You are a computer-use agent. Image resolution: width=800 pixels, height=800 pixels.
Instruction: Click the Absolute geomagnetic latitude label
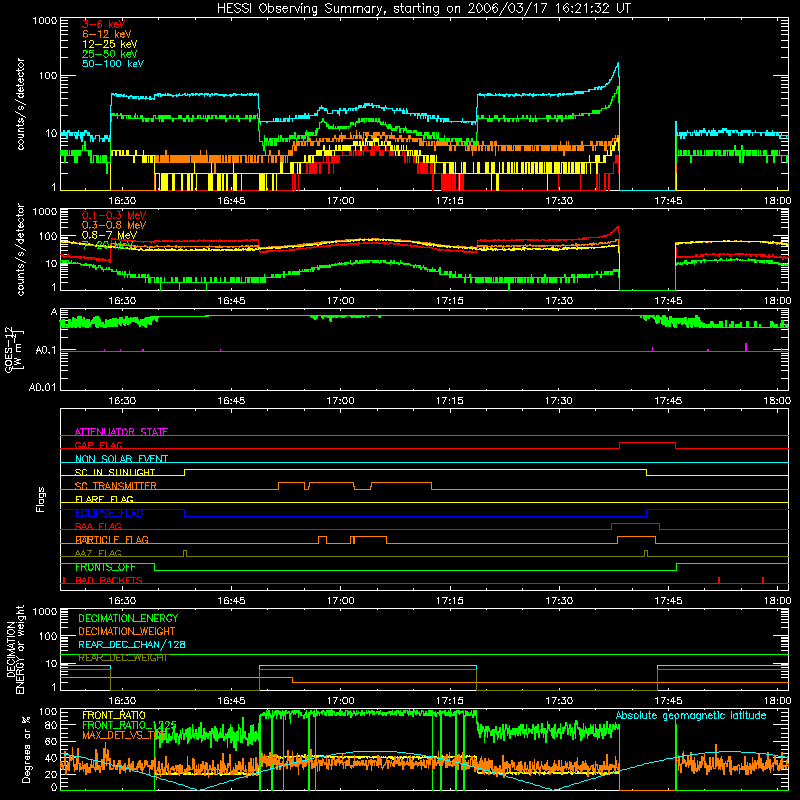pyautogui.click(x=691, y=716)
